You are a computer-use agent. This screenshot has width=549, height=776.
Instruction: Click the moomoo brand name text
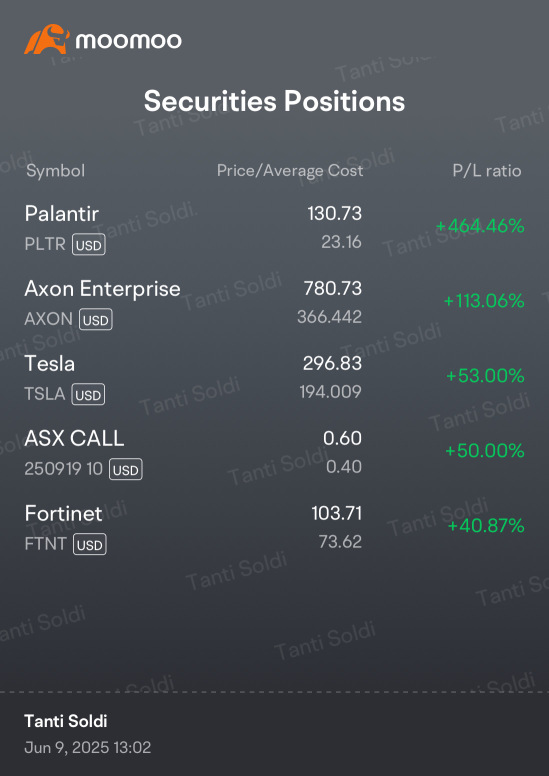(128, 41)
